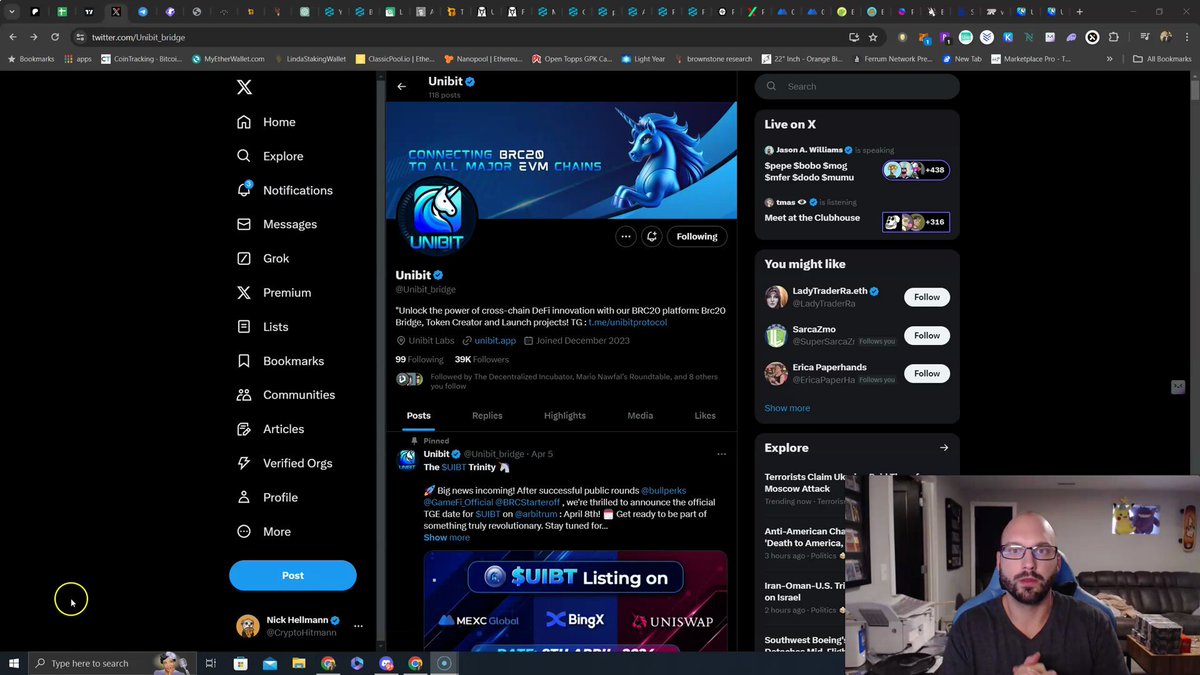This screenshot has width=1200, height=675.
Task: Open Profile in sidebar
Action: (267, 497)
